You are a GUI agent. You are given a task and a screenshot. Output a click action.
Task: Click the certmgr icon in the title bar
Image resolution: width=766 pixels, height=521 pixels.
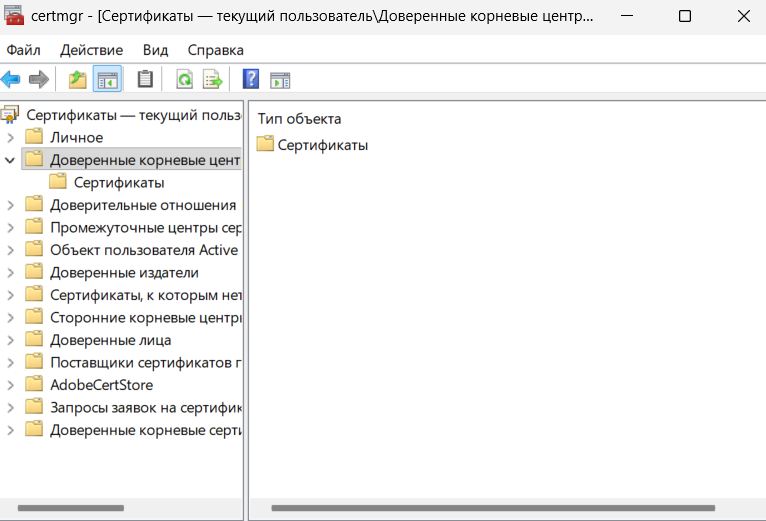click(x=14, y=15)
